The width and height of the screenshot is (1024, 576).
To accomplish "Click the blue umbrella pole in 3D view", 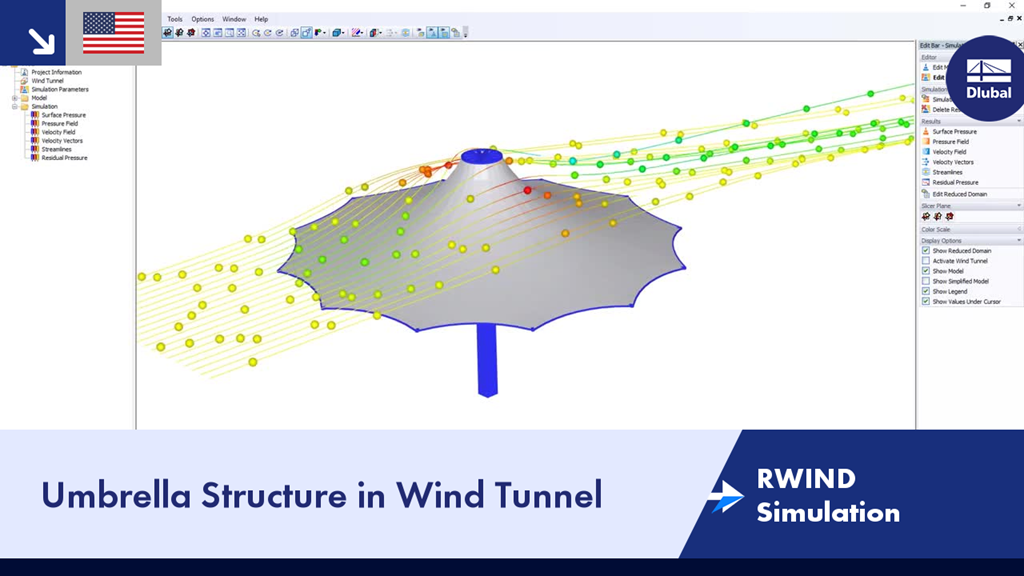I will (487, 360).
